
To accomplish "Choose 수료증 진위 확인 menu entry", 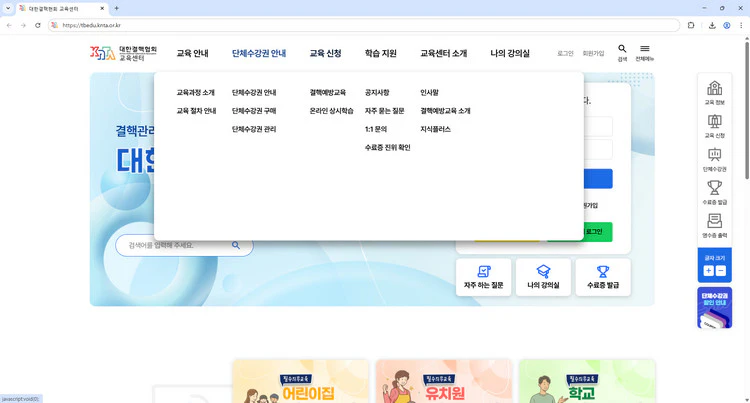I will tap(387, 147).
